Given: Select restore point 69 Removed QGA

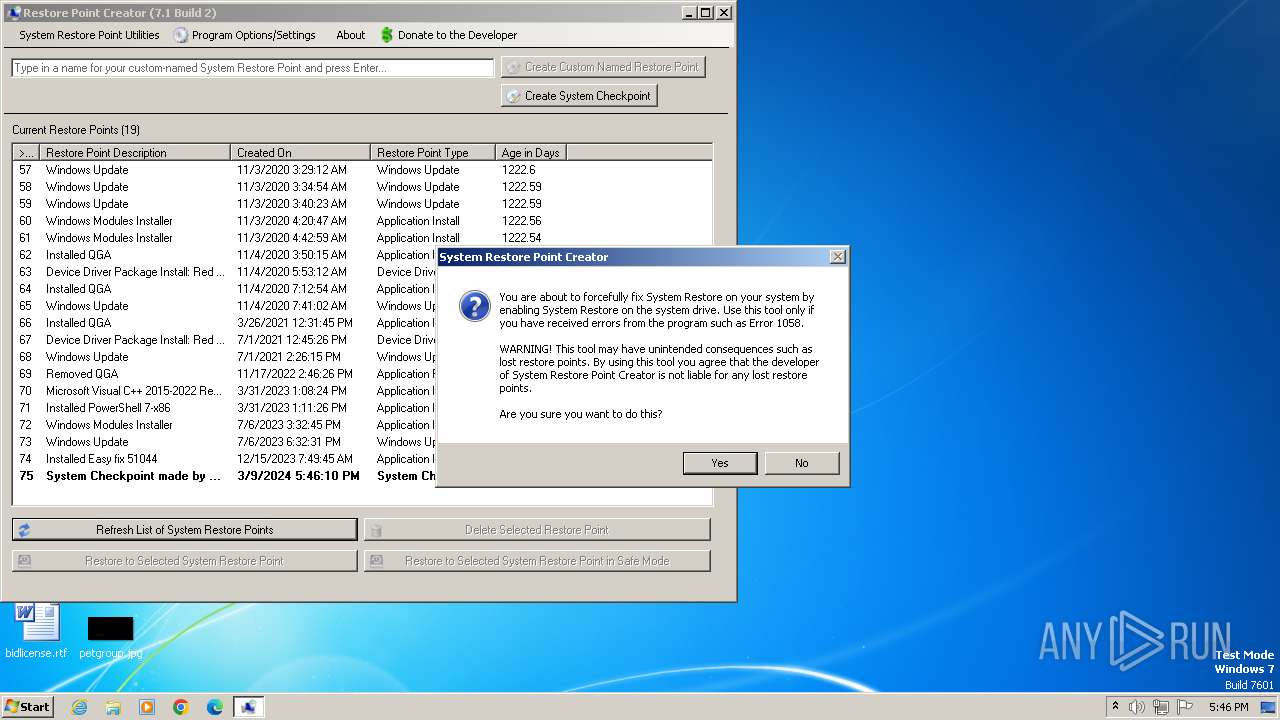Looking at the screenshot, I should tap(225, 374).
